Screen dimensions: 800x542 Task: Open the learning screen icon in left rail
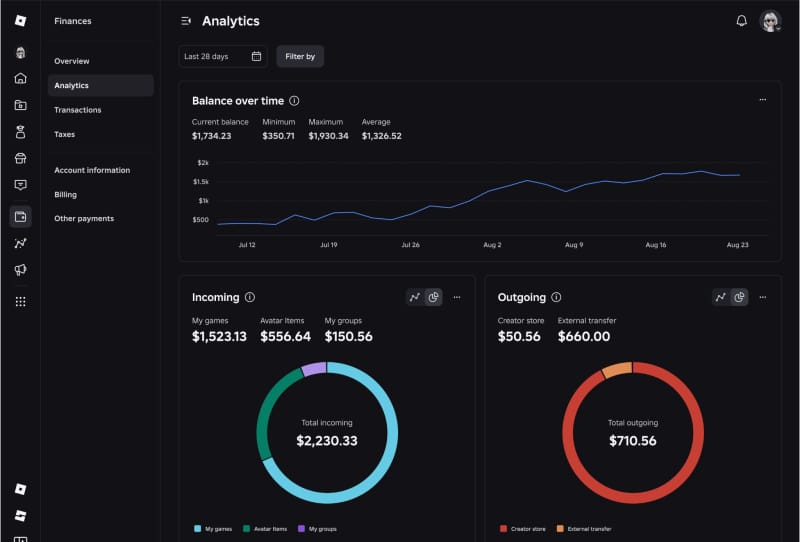click(x=20, y=185)
